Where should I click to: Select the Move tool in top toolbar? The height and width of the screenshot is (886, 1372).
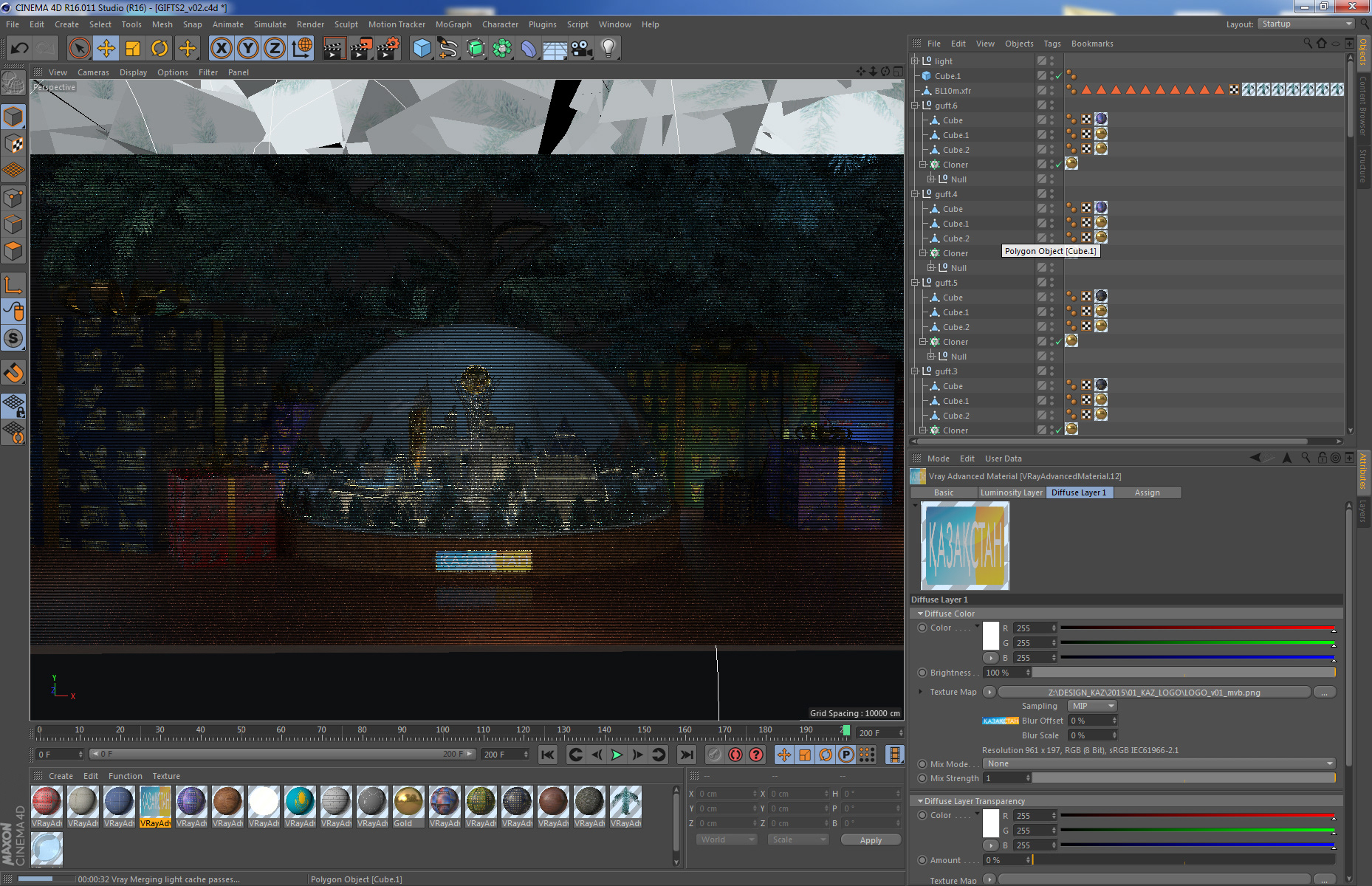coord(106,49)
